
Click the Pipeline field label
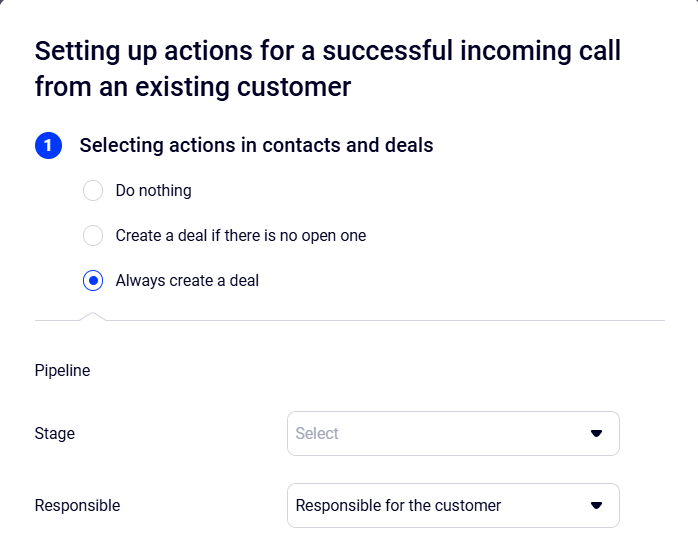pos(62,371)
